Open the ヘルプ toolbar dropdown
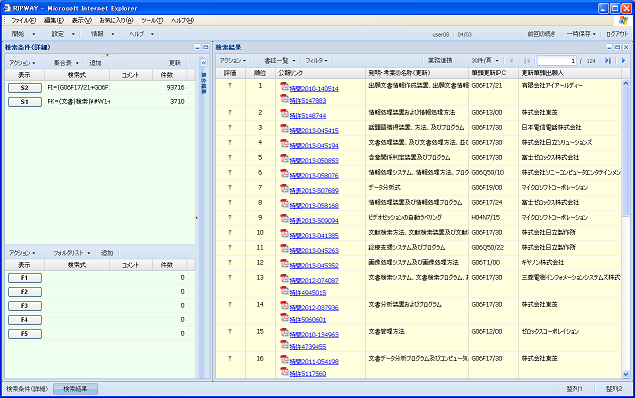635x398 pixels. click(x=141, y=34)
